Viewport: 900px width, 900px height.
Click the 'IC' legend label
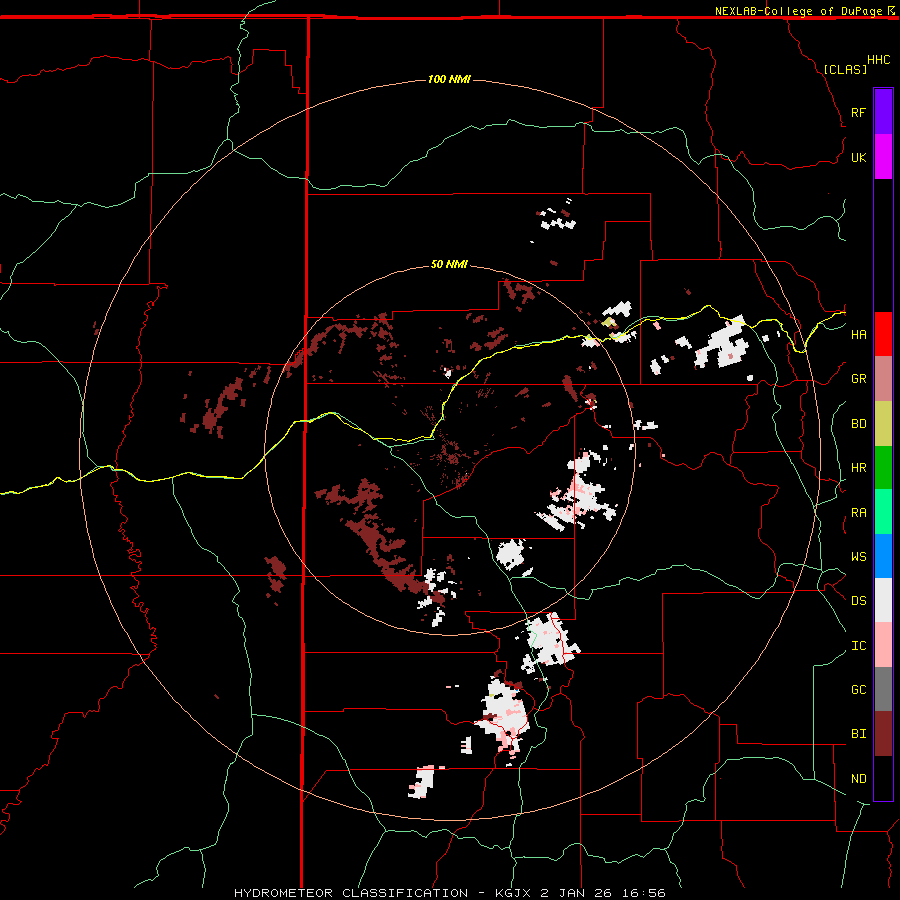[x=858, y=646]
